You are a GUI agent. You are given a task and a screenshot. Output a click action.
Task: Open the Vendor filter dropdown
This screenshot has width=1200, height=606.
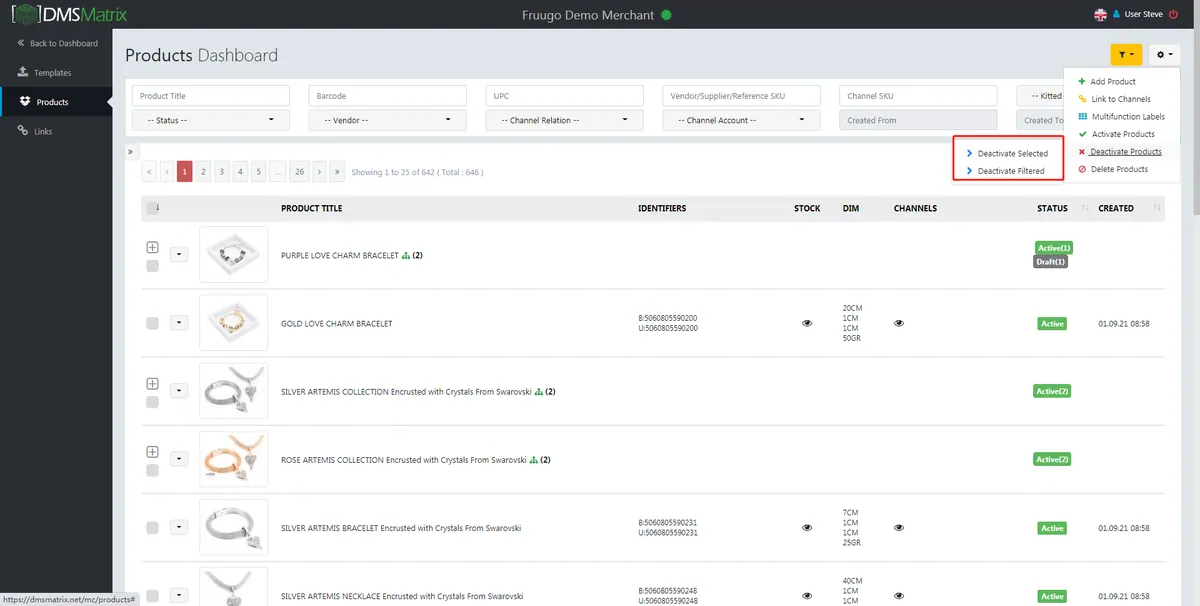388,120
